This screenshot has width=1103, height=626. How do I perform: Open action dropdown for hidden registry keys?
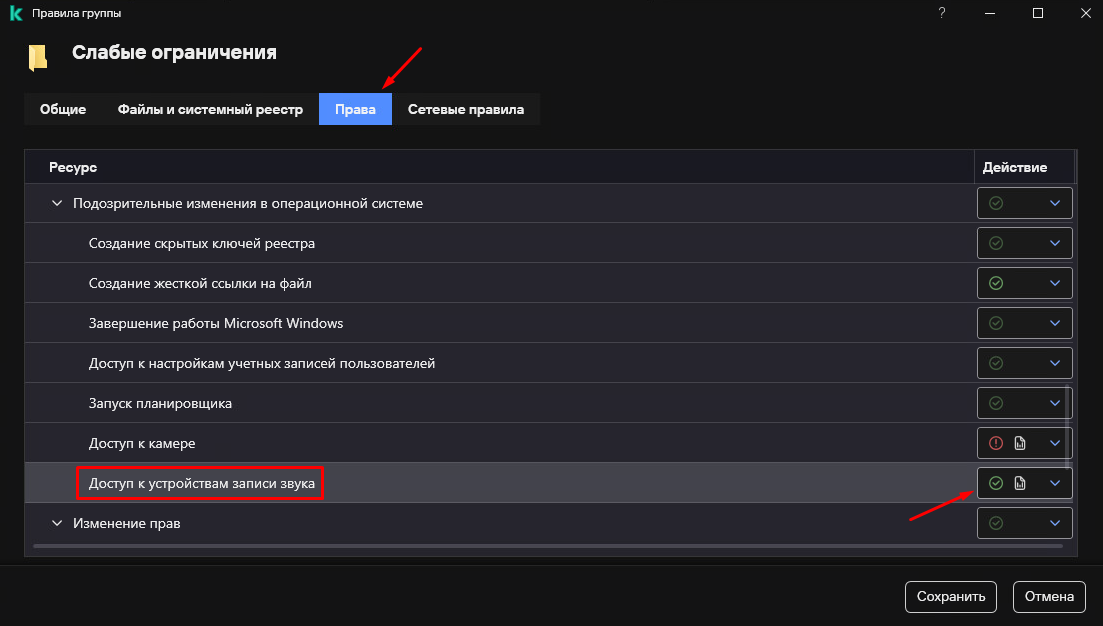[1054, 243]
